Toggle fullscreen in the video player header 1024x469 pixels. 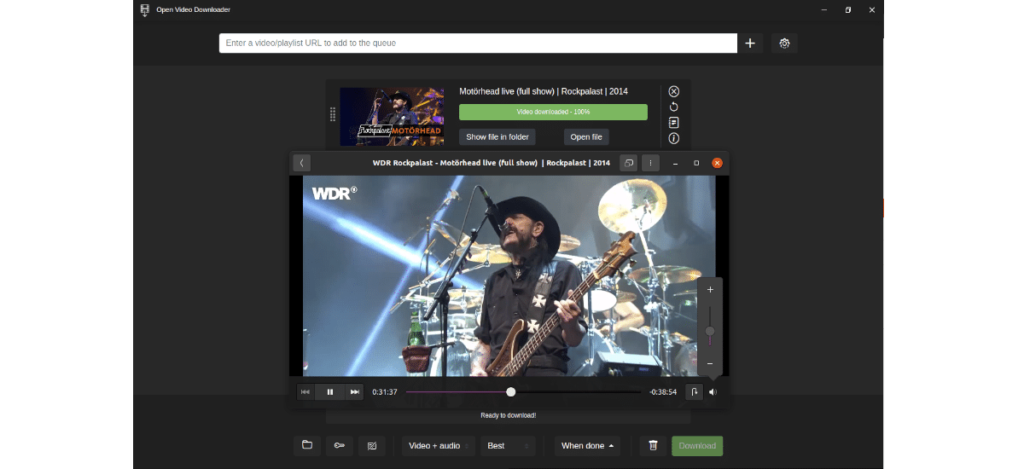coord(628,163)
